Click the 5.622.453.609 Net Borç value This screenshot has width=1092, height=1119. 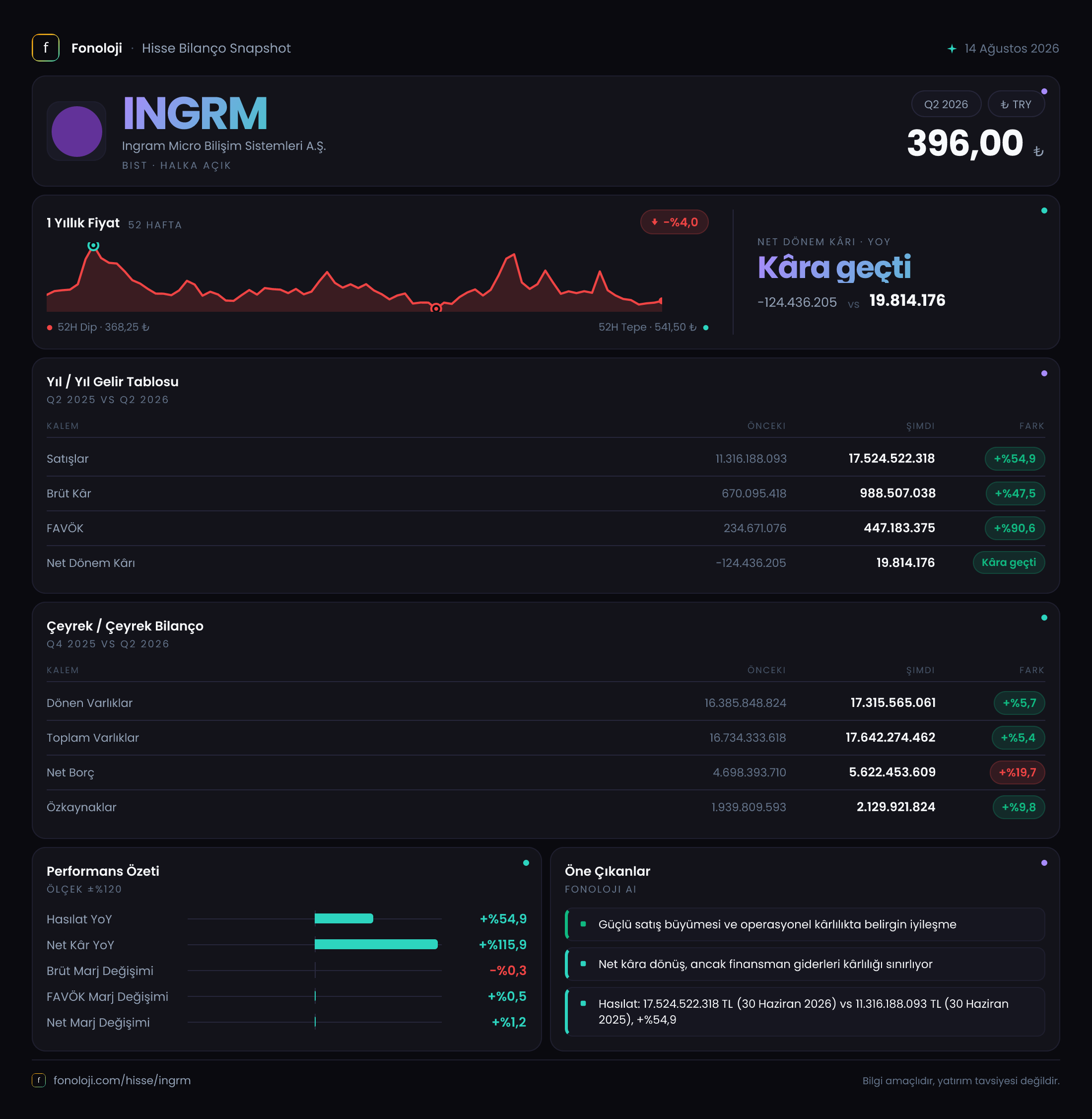892,772
